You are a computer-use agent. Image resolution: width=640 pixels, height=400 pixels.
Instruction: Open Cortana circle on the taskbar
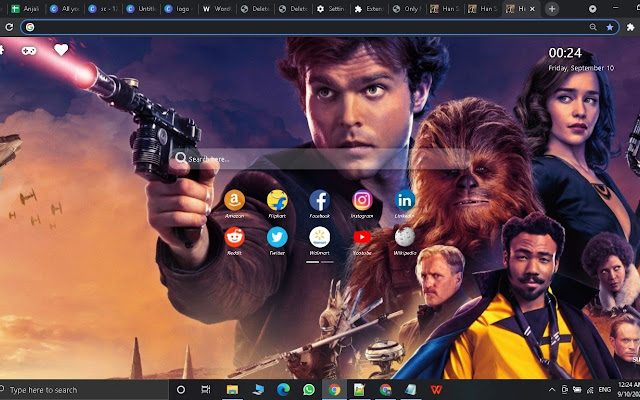click(181, 390)
